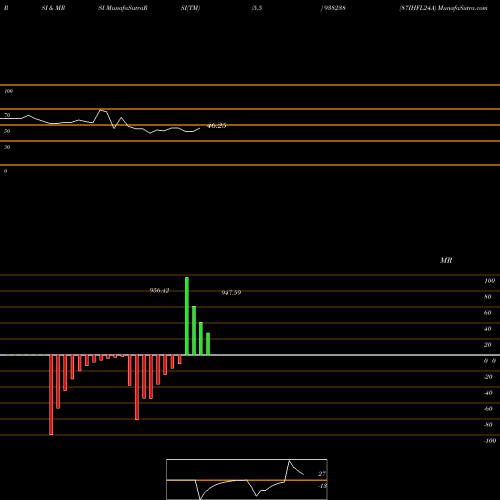Click the RSI line peak near 70
Viewport: 500px width, 500px height.
click(101, 110)
